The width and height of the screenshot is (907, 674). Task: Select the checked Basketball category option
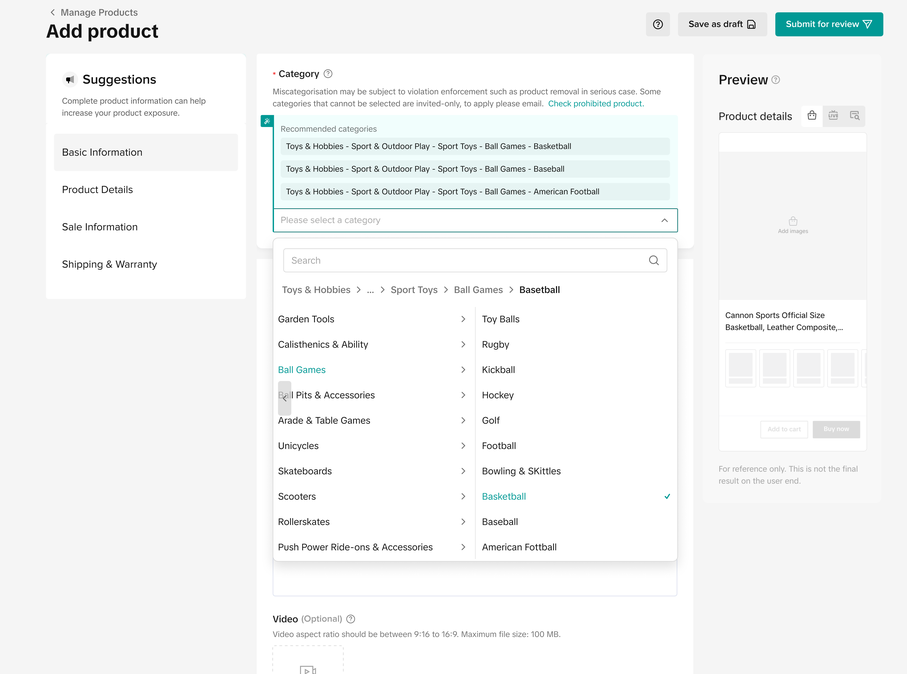504,496
